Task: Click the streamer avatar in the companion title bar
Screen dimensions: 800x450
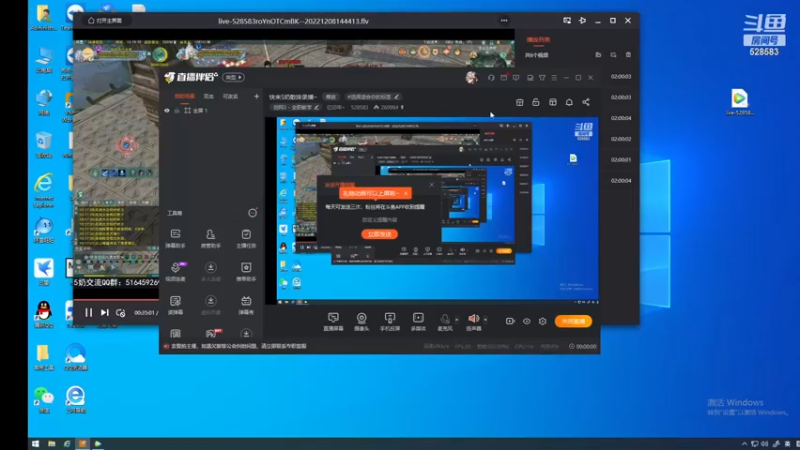Action: point(471,78)
